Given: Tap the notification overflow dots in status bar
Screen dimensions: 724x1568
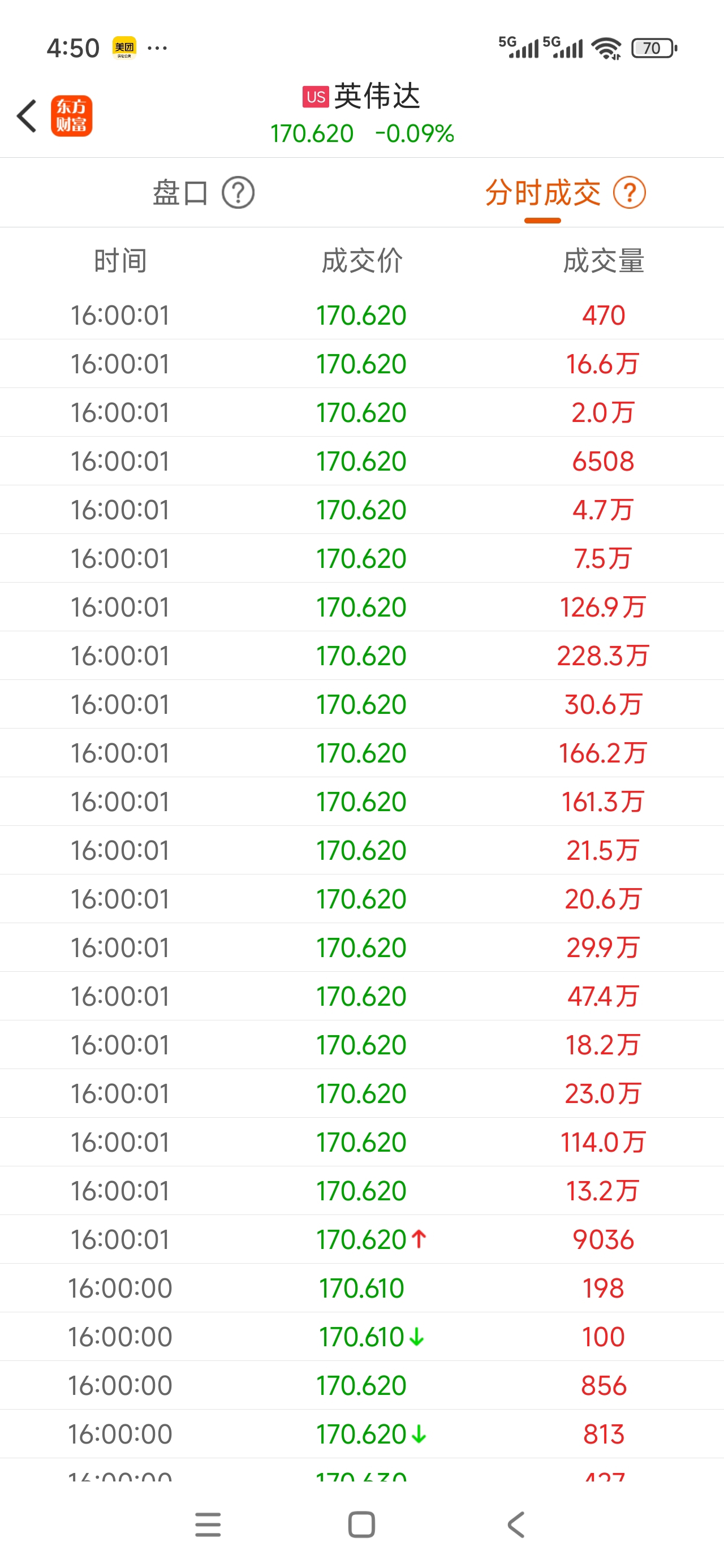Looking at the screenshot, I should [x=158, y=48].
